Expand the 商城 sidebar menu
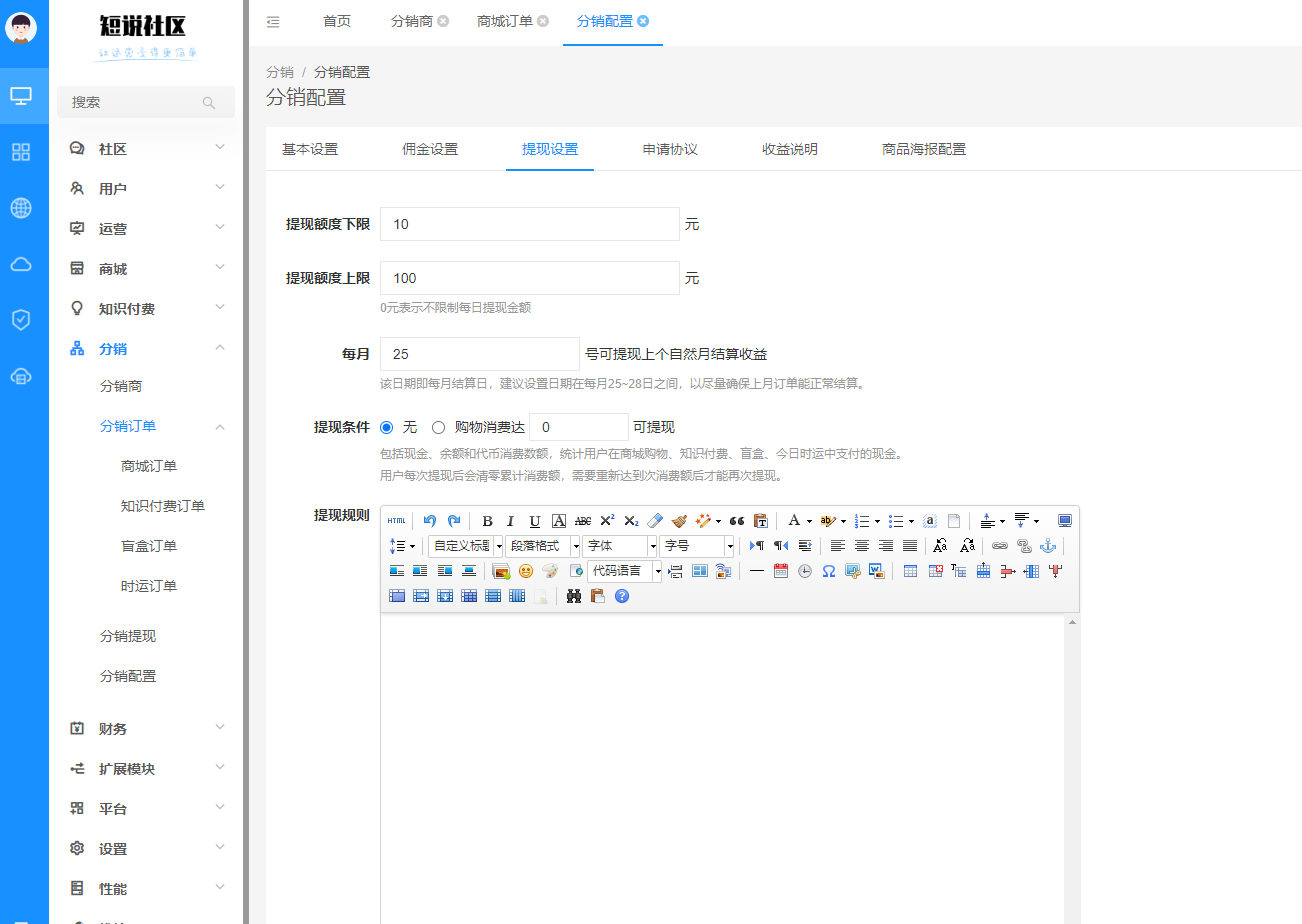1302x924 pixels. [146, 269]
